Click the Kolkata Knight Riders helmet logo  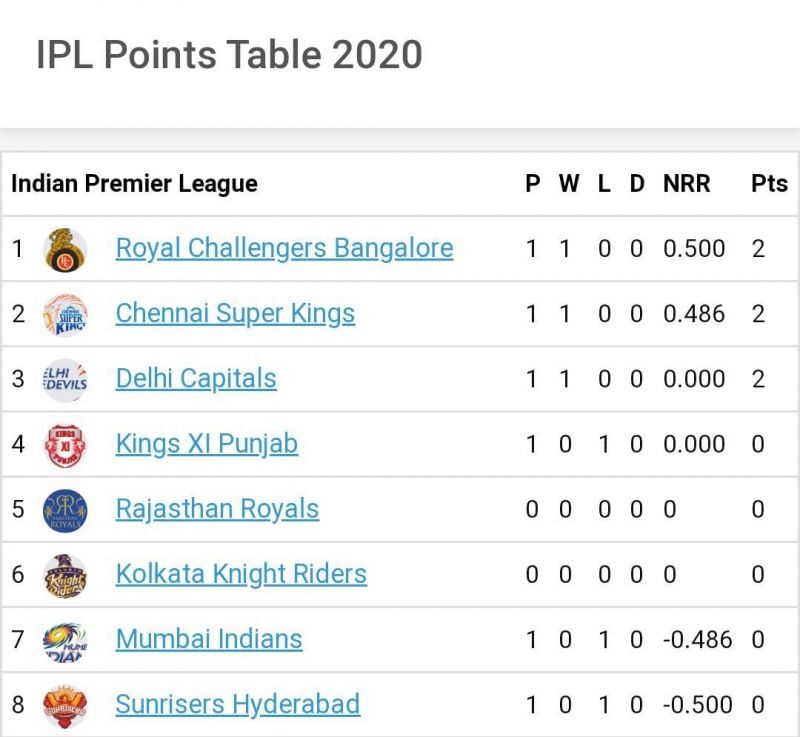(65, 573)
